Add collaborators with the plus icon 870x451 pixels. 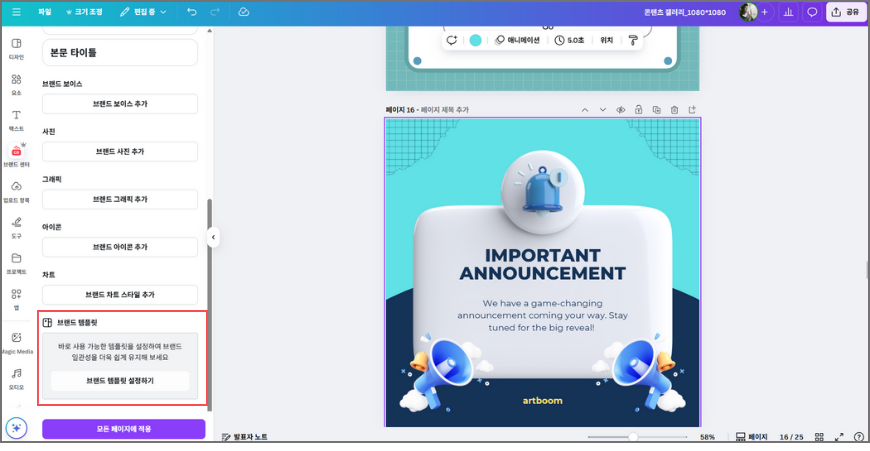(765, 12)
